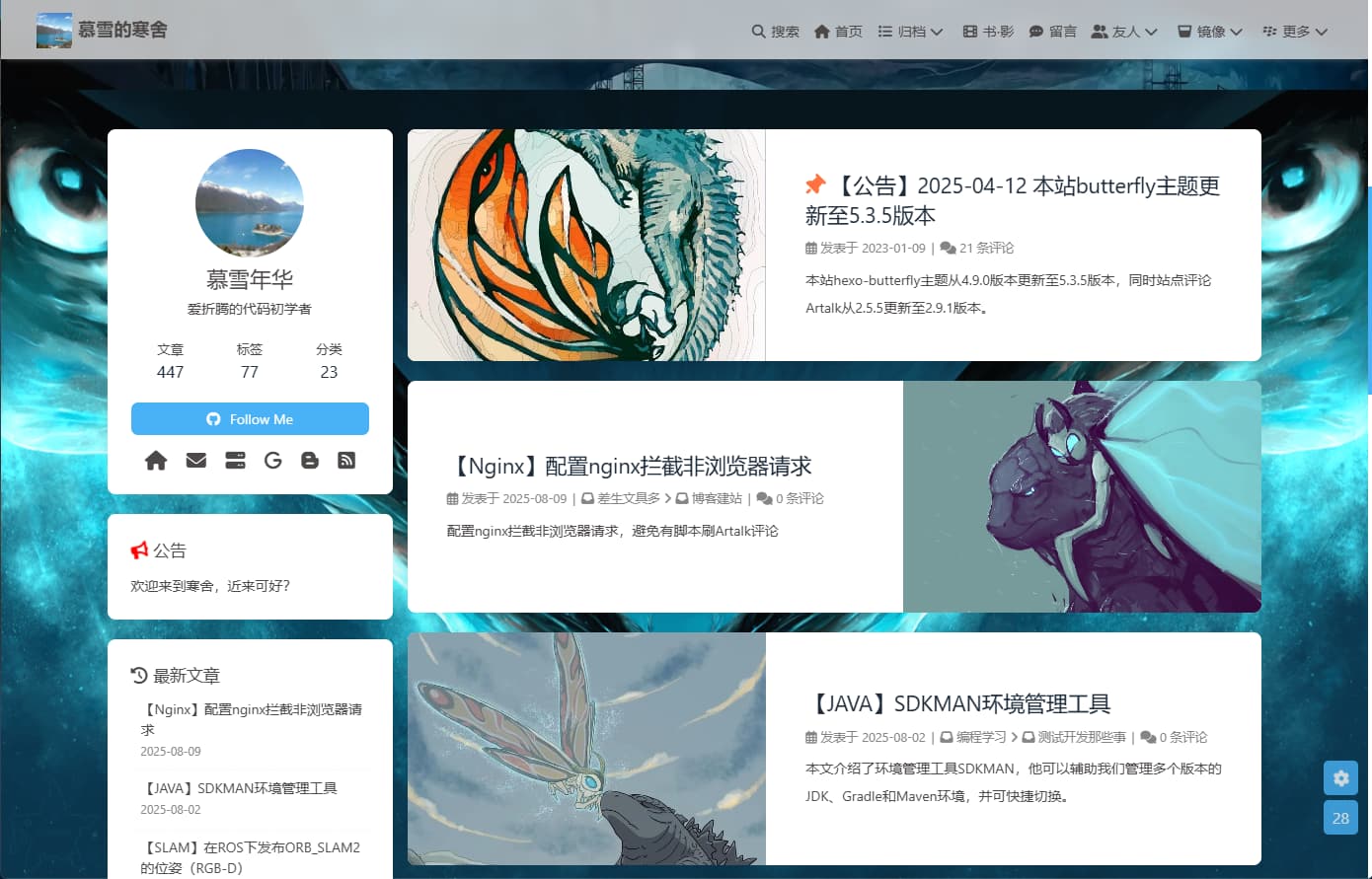Click the Nginx post cover image
The image size is (1372, 879).
click(x=1082, y=496)
